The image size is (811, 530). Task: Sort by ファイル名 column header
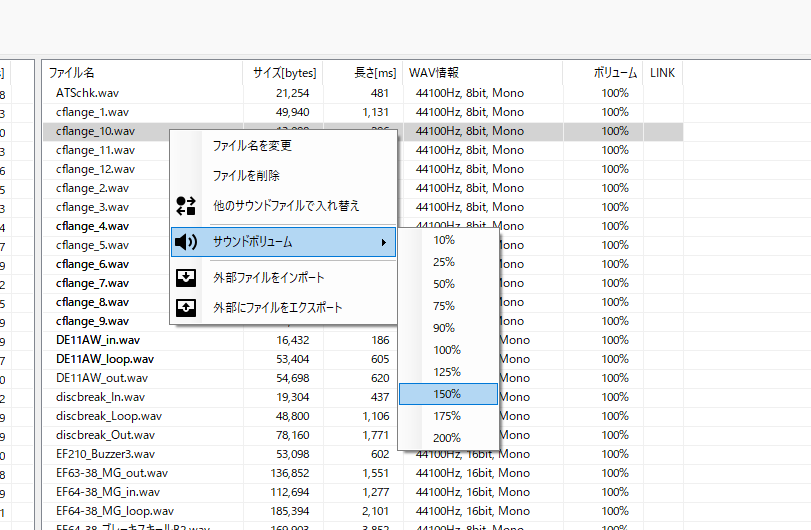click(72, 73)
